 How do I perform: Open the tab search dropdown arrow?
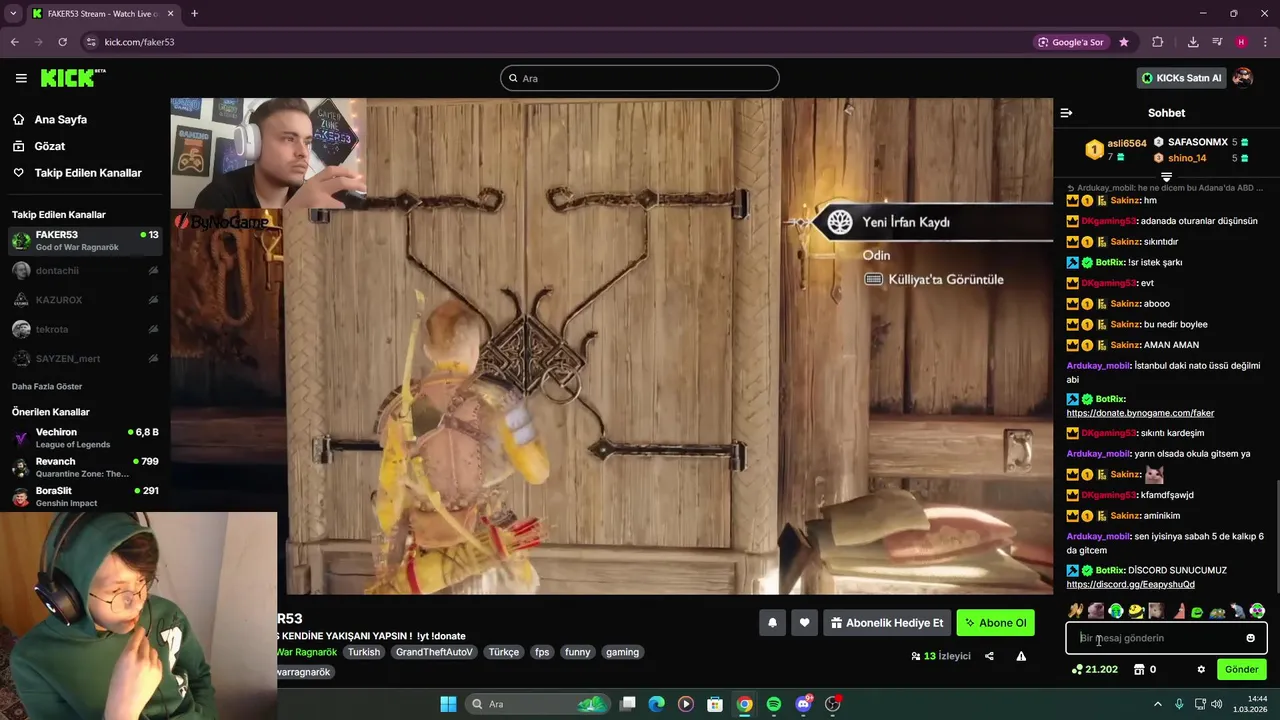[13, 13]
